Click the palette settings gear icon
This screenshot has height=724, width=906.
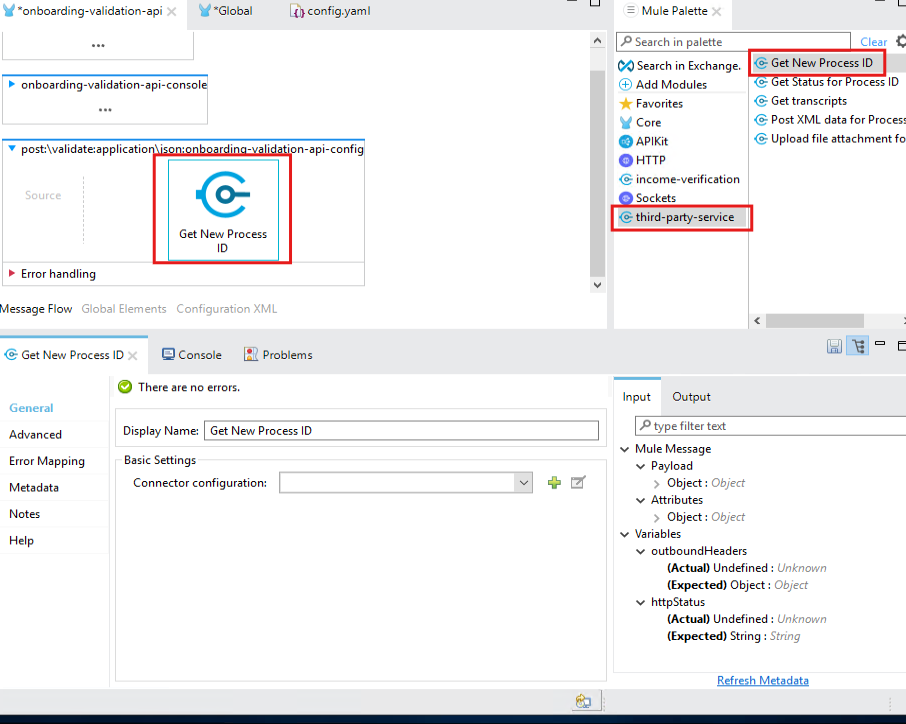pyautogui.click(x=900, y=41)
